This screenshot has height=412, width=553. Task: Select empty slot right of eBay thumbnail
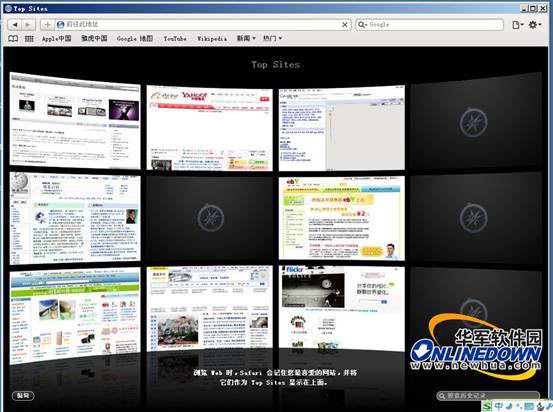[476, 218]
